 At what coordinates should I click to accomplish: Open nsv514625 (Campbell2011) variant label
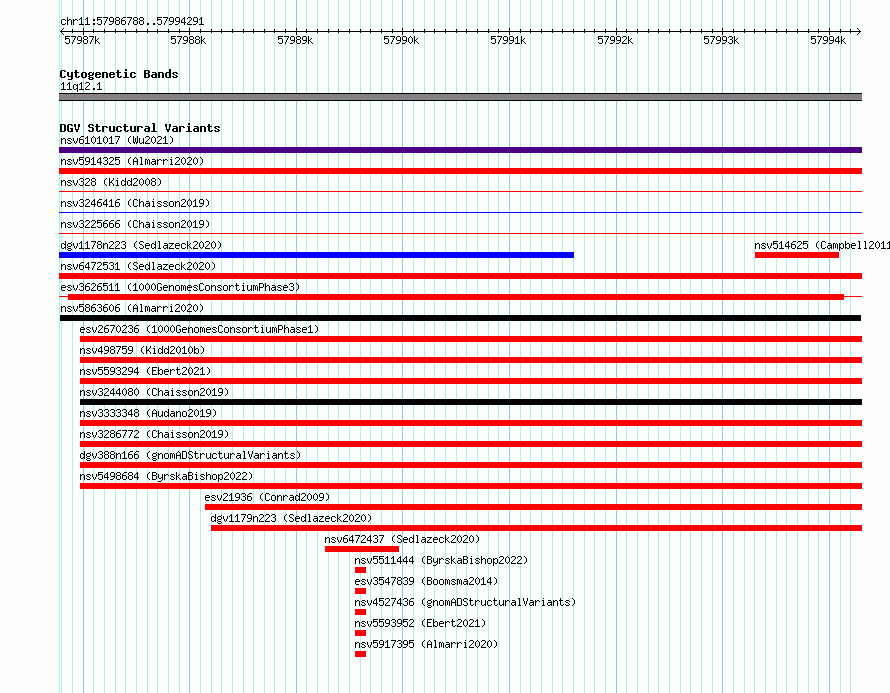tap(822, 245)
